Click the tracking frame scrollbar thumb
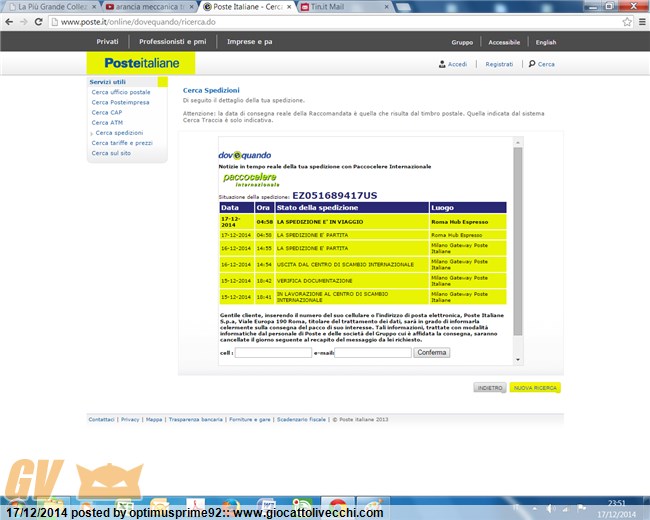650x520 pixels. coord(518,241)
